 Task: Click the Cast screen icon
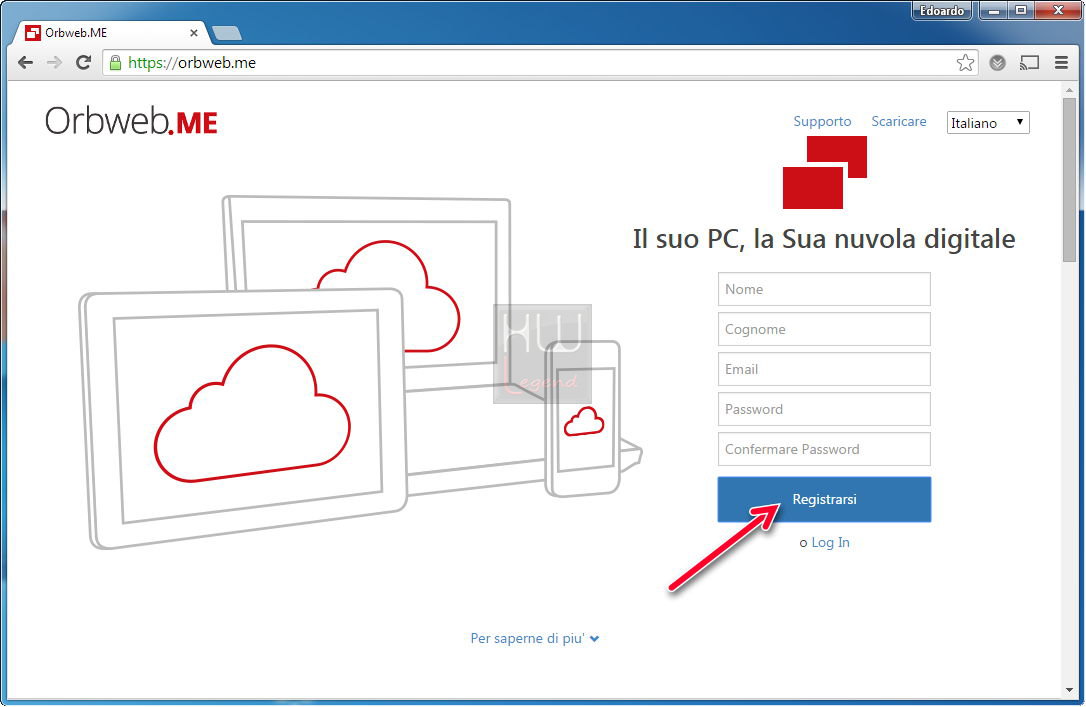(x=1030, y=63)
